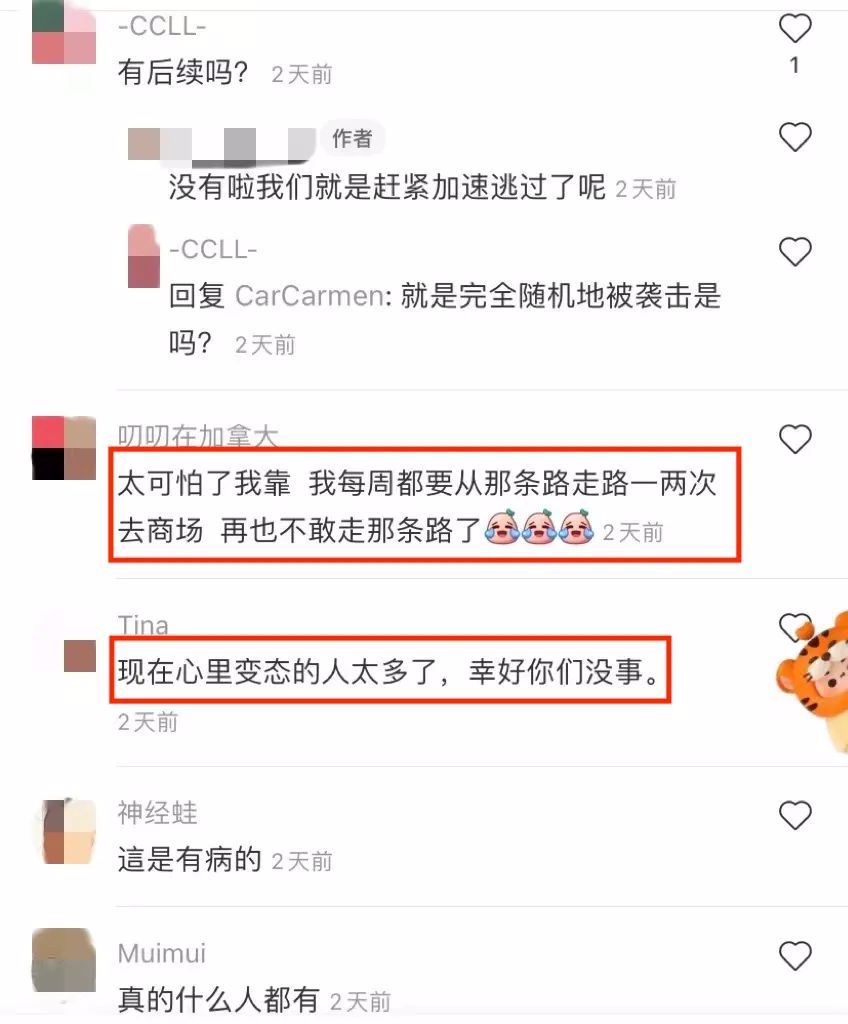Open reply avatar of -CCLL-
This screenshot has width=848, height=1024.
tap(144, 256)
